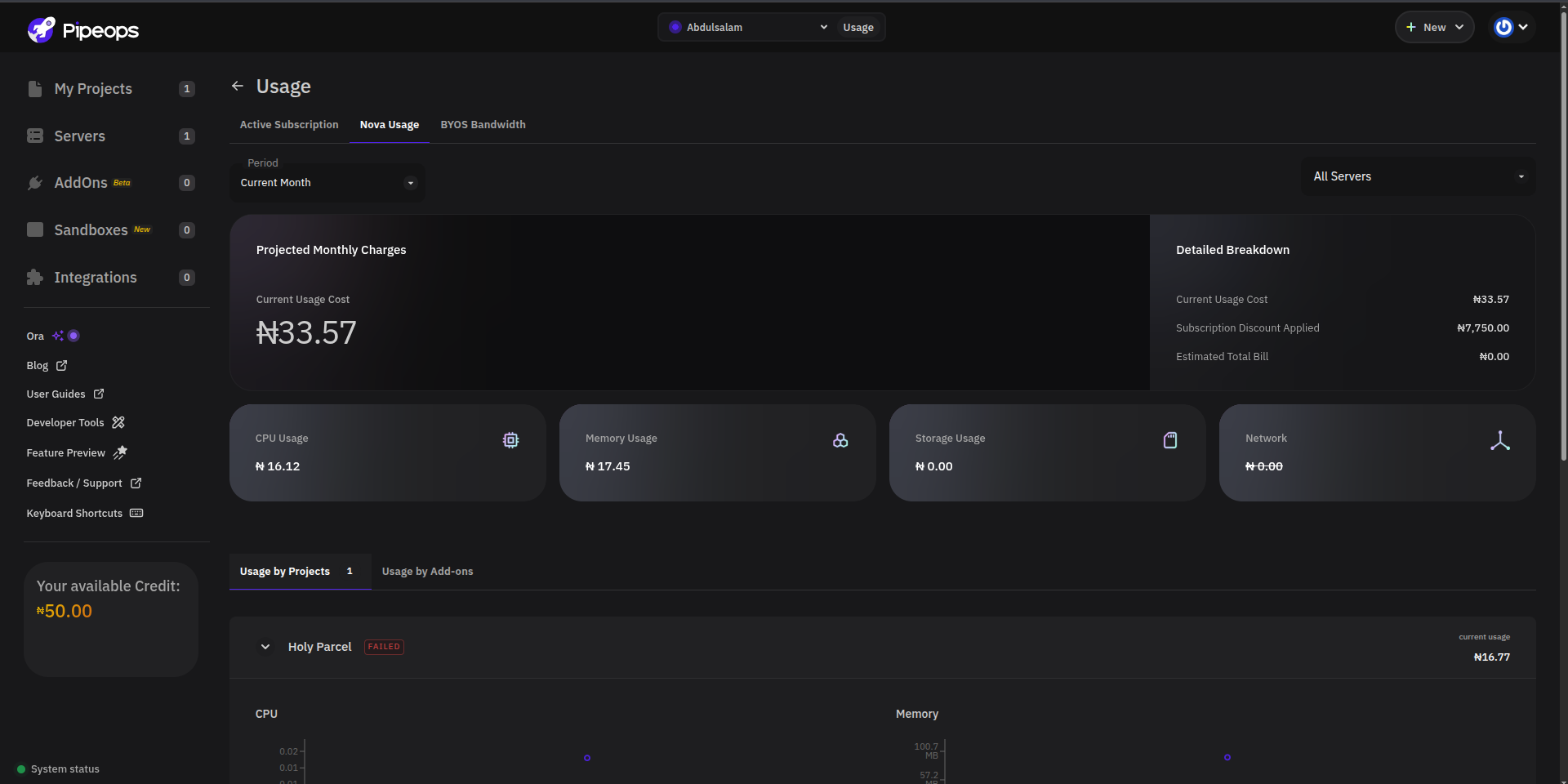Viewport: 1568px width, 784px height.
Task: Switch to the Active Subscription tab
Action: 289,124
